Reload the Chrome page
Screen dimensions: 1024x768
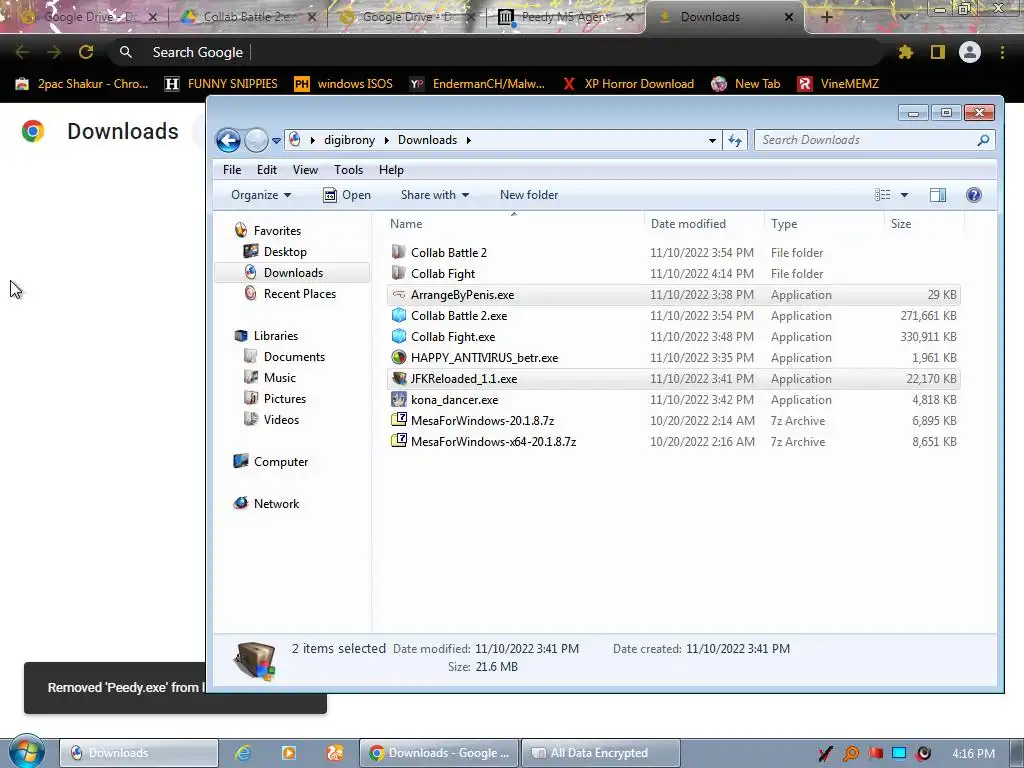point(86,52)
